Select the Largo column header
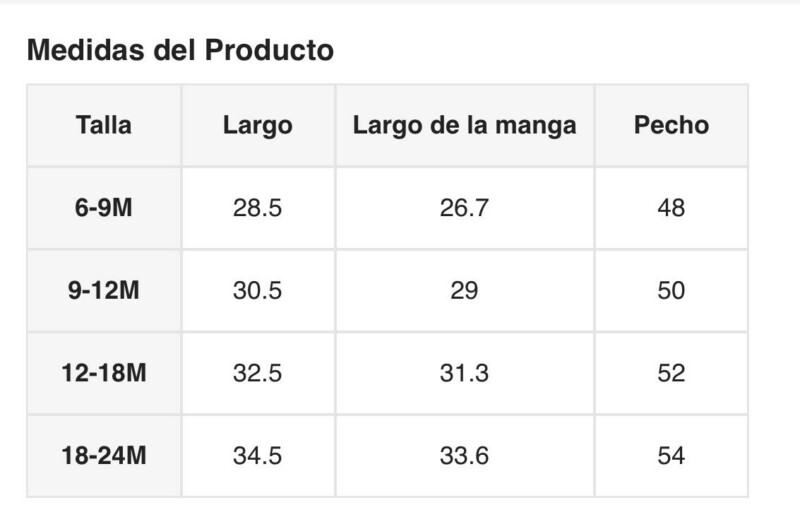Image resolution: width=800 pixels, height=517 pixels. [258, 126]
